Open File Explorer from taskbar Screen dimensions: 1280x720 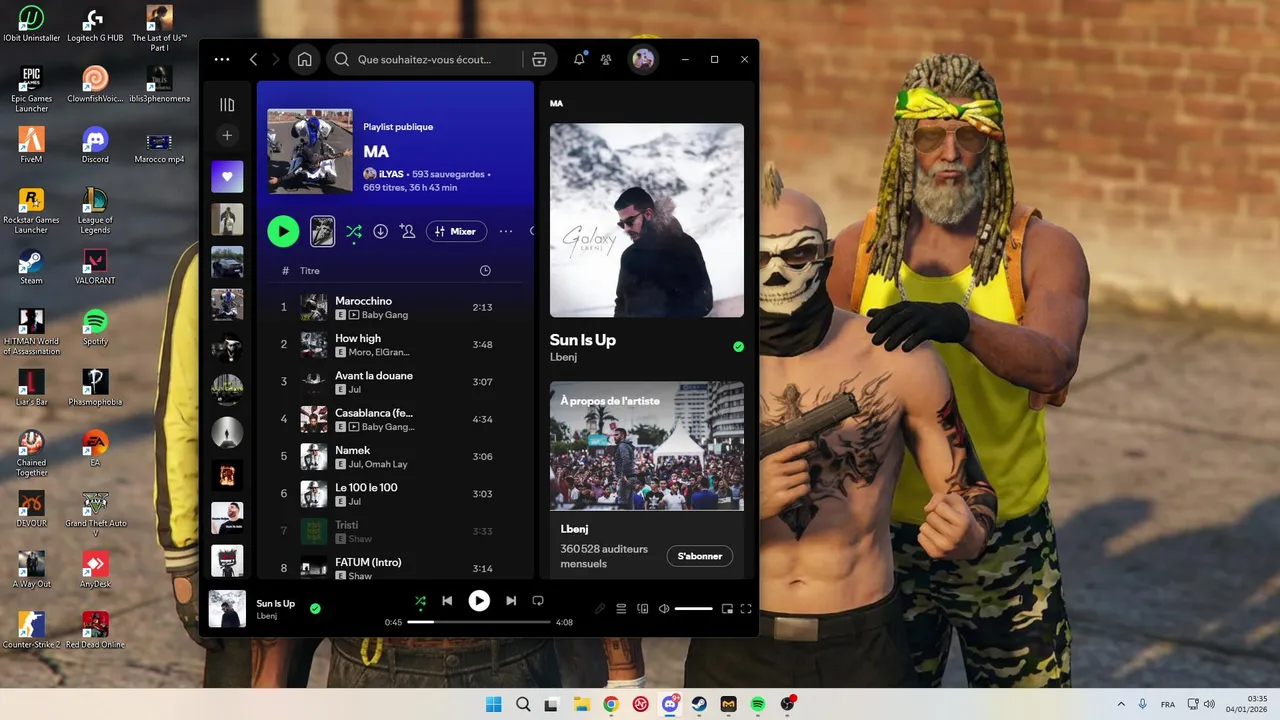(x=581, y=704)
